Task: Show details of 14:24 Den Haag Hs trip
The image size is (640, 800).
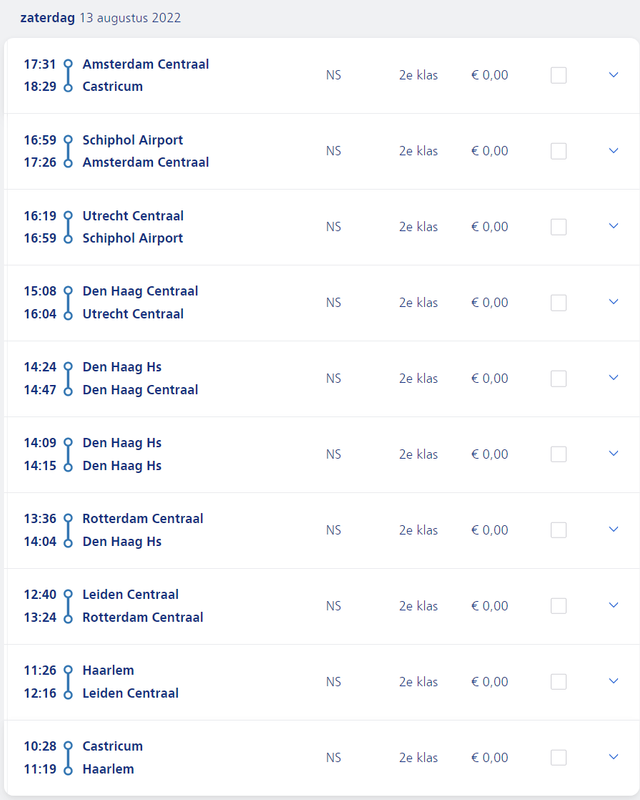Action: pos(613,378)
